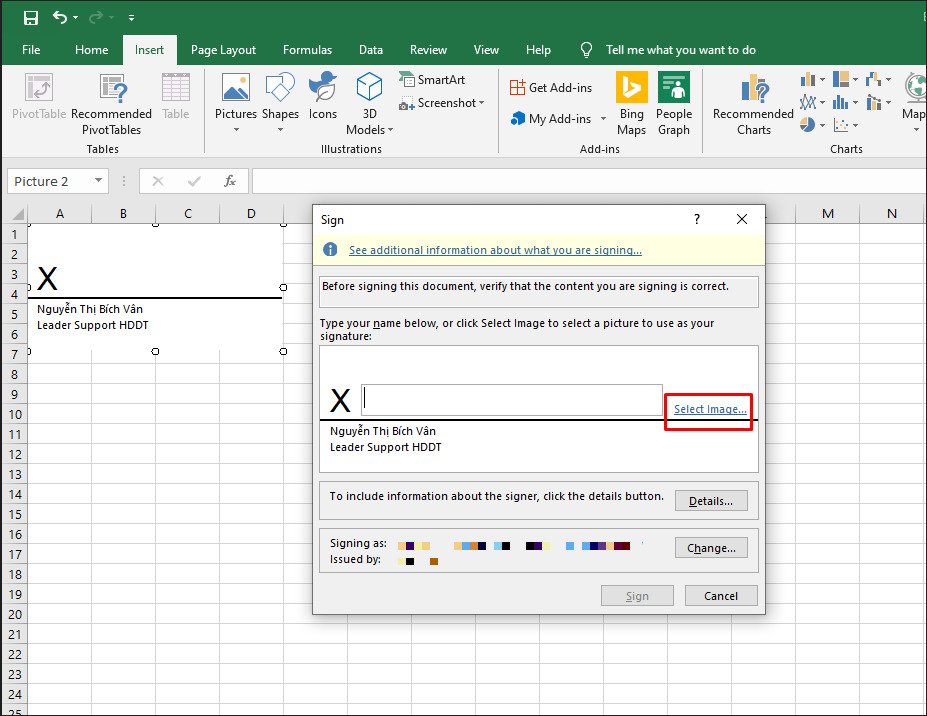The image size is (927, 716).
Task: Insert a pie or doughnut chart
Action: click(812, 125)
